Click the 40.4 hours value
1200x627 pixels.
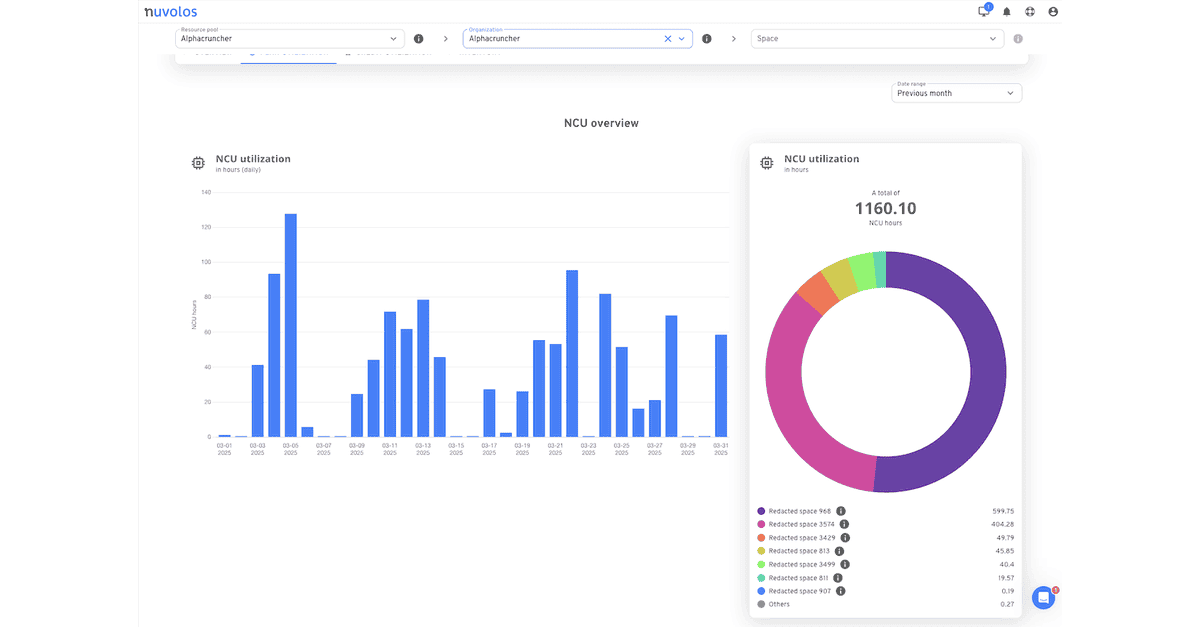tap(1006, 564)
